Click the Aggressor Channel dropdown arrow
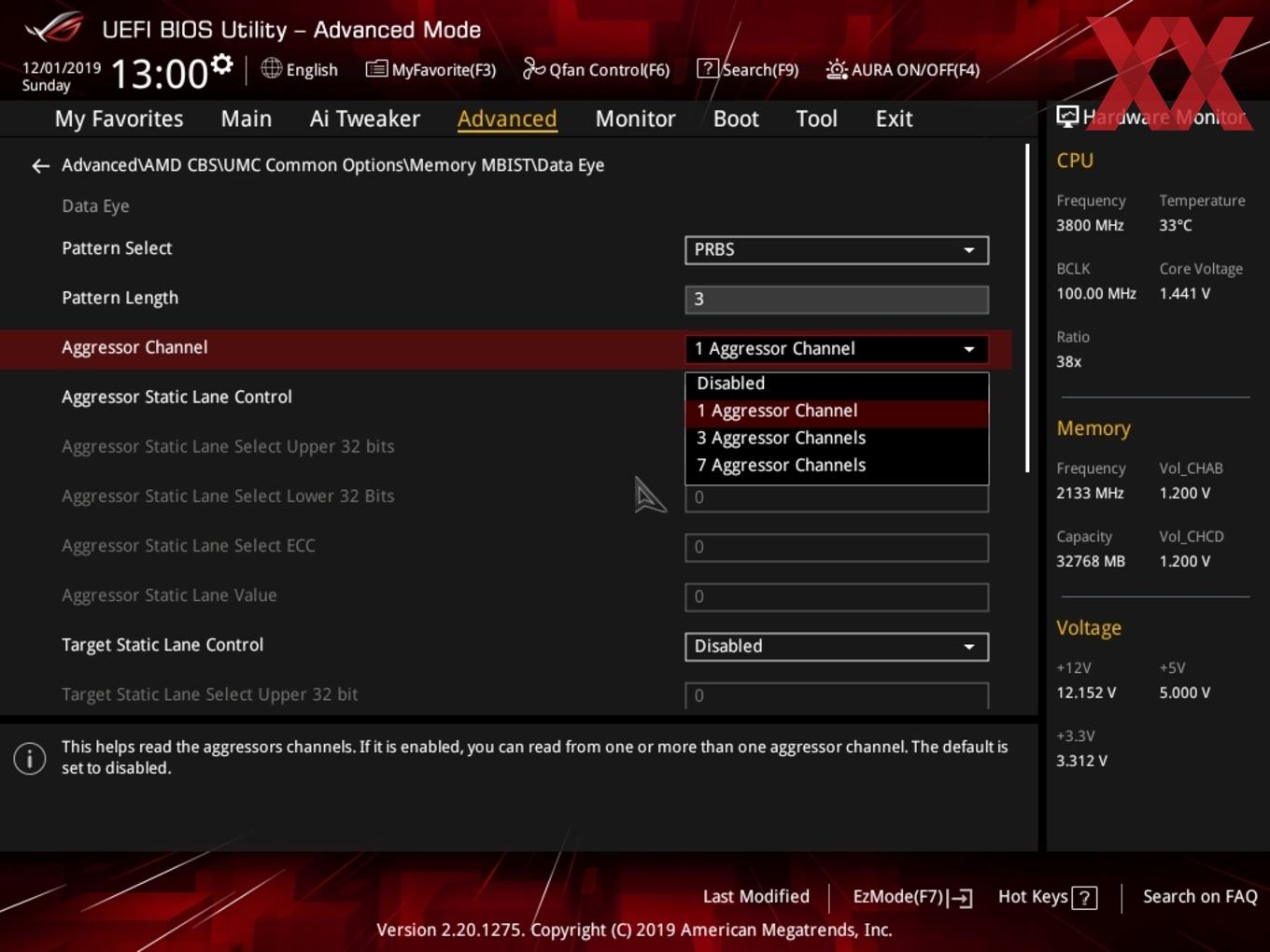1270x952 pixels. click(969, 349)
